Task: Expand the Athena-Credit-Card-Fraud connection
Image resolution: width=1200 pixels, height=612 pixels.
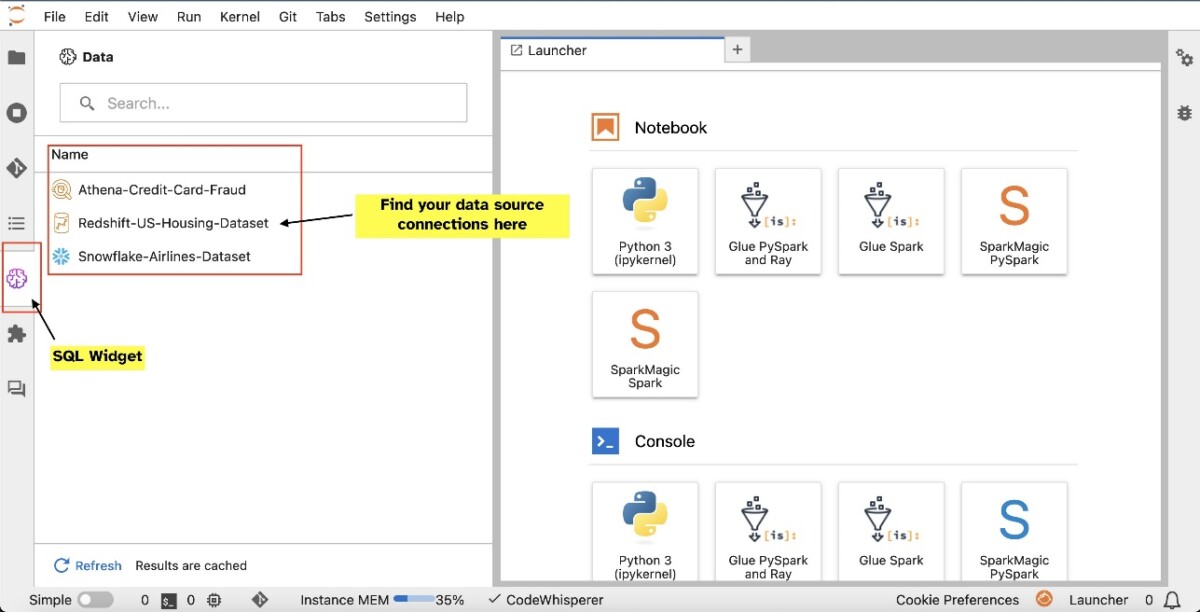Action: 161,189
